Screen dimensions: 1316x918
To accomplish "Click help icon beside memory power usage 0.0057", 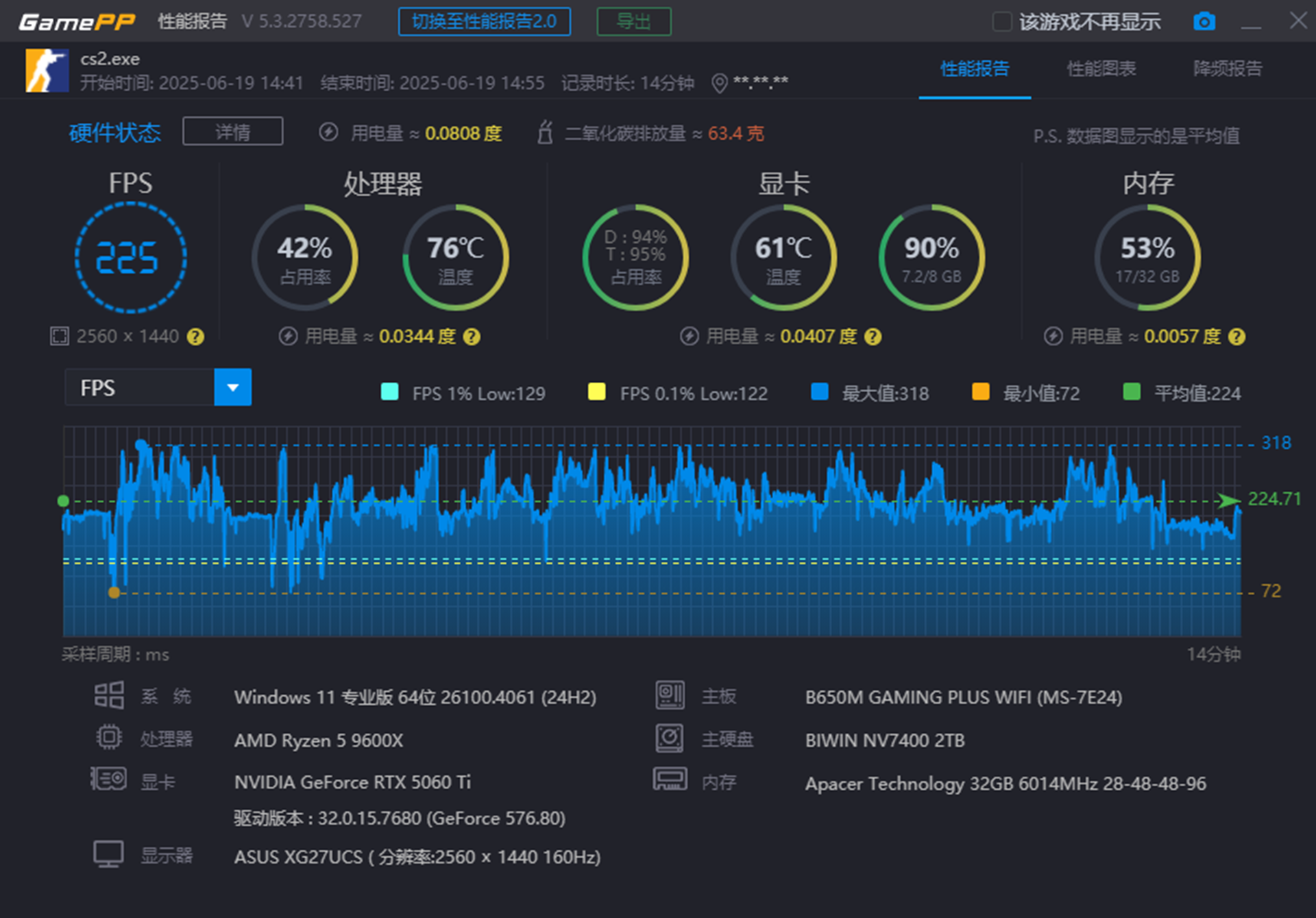I will point(1236,337).
